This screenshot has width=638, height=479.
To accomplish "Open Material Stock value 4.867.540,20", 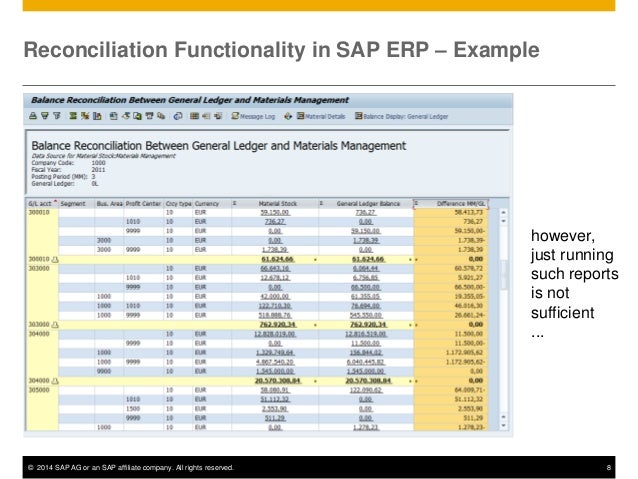I will pos(275,362).
